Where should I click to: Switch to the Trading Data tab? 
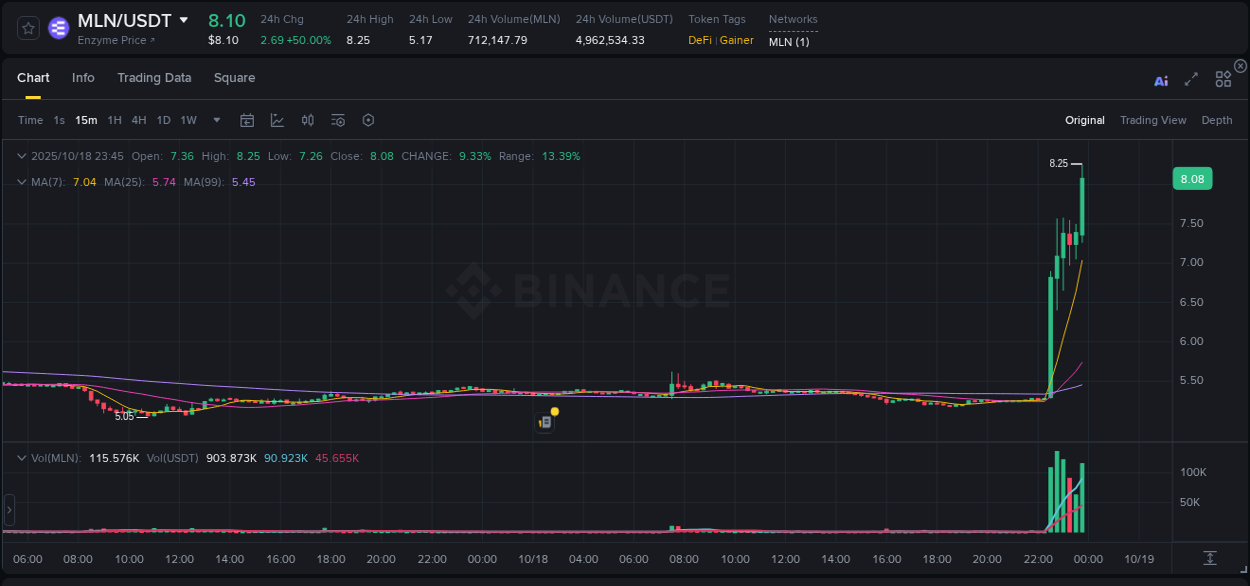pos(154,77)
